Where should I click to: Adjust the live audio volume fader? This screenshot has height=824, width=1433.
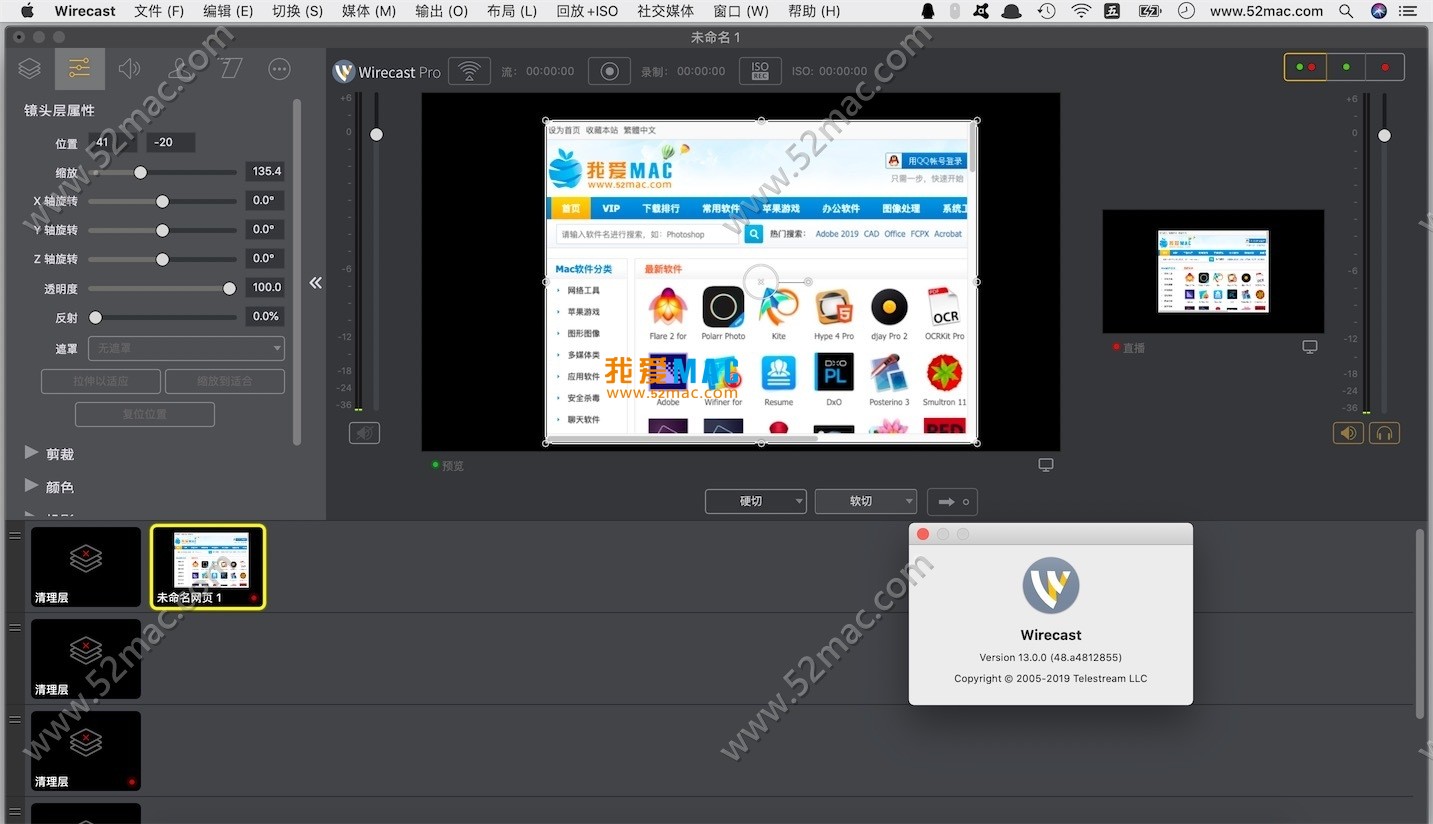1384,134
